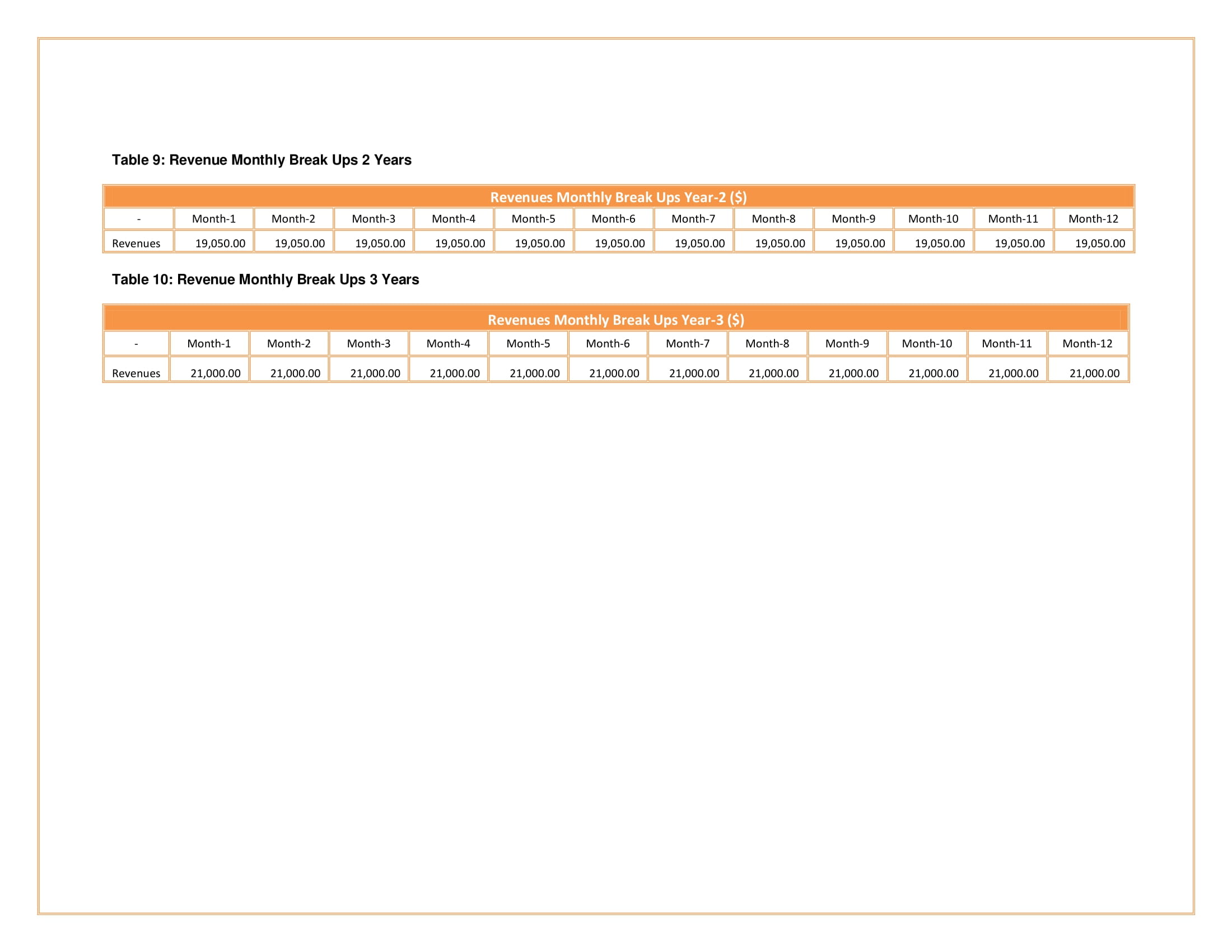The image size is (1232, 952).
Task: Select the Revenues row label in Year-2 table
Action: 136,244
